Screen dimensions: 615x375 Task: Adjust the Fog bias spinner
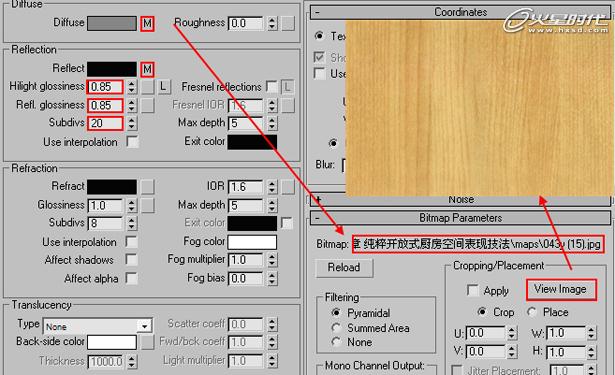[x=272, y=279]
